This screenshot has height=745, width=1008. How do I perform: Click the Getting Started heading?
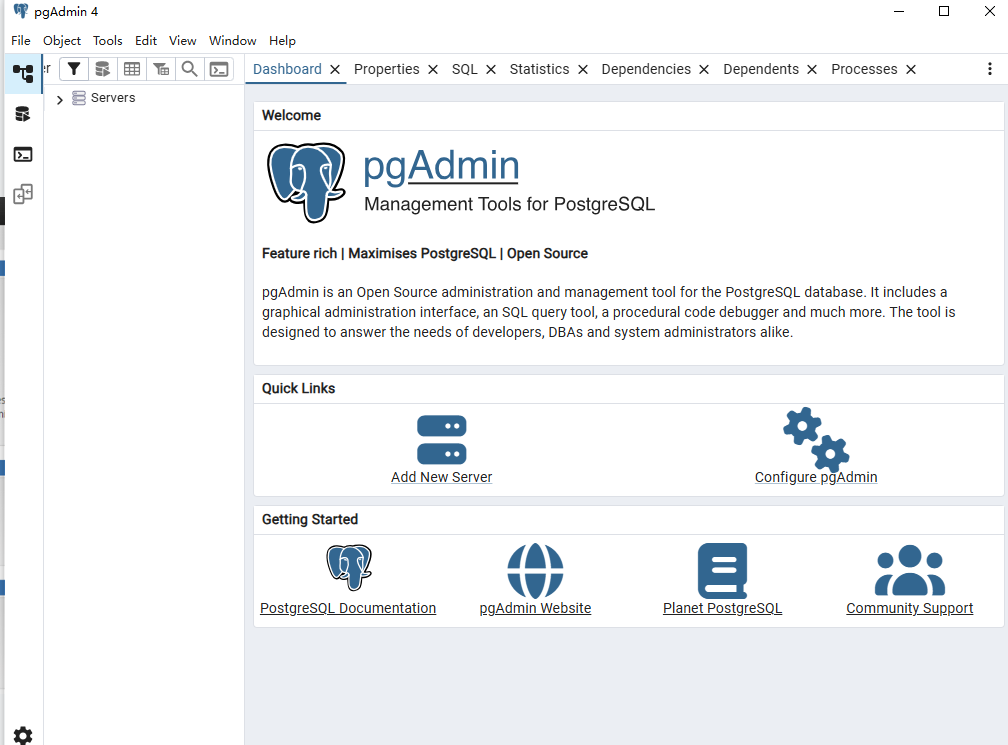pyautogui.click(x=310, y=519)
